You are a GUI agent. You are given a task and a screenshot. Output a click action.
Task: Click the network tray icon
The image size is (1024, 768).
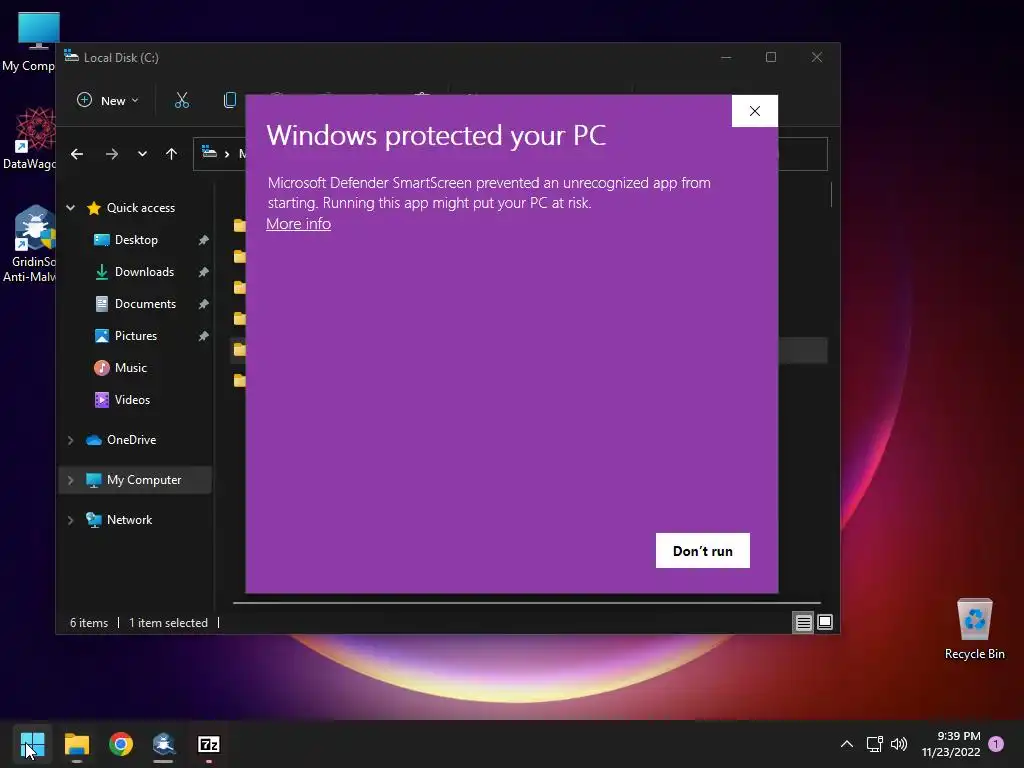pyautogui.click(x=874, y=744)
